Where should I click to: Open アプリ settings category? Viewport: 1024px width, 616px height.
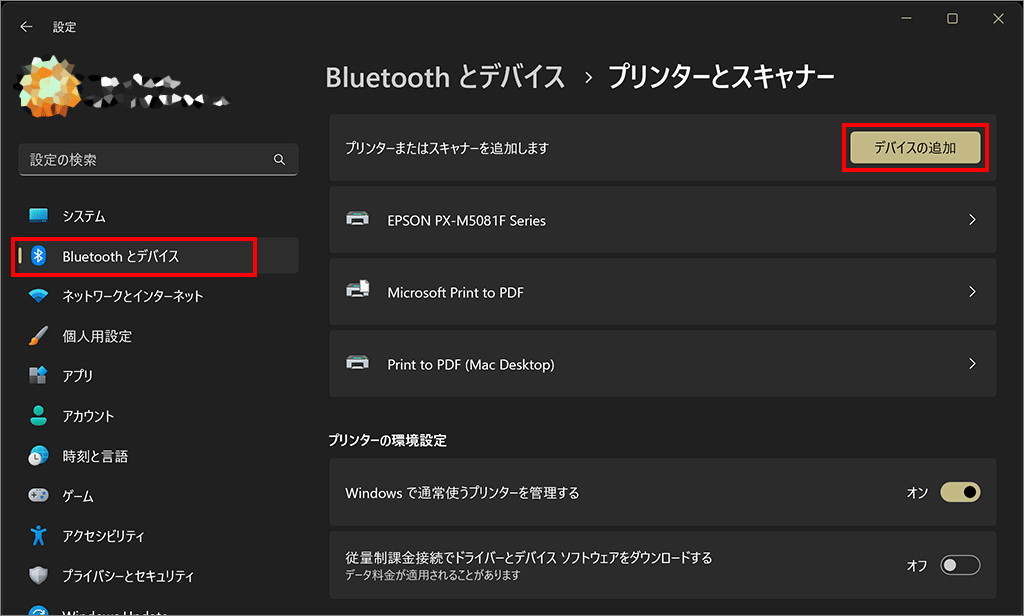point(158,376)
